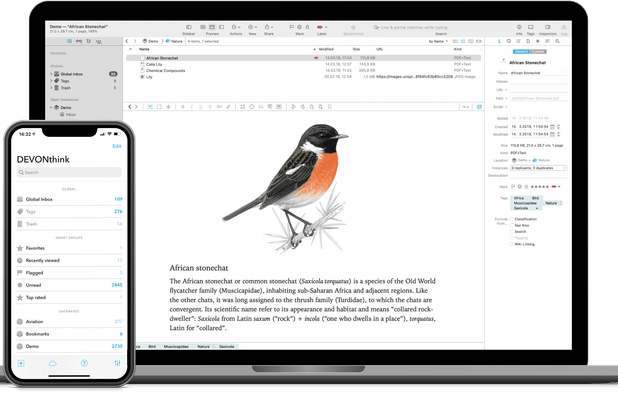Click the flag icon in the Mark toolbar group

coord(292,27)
